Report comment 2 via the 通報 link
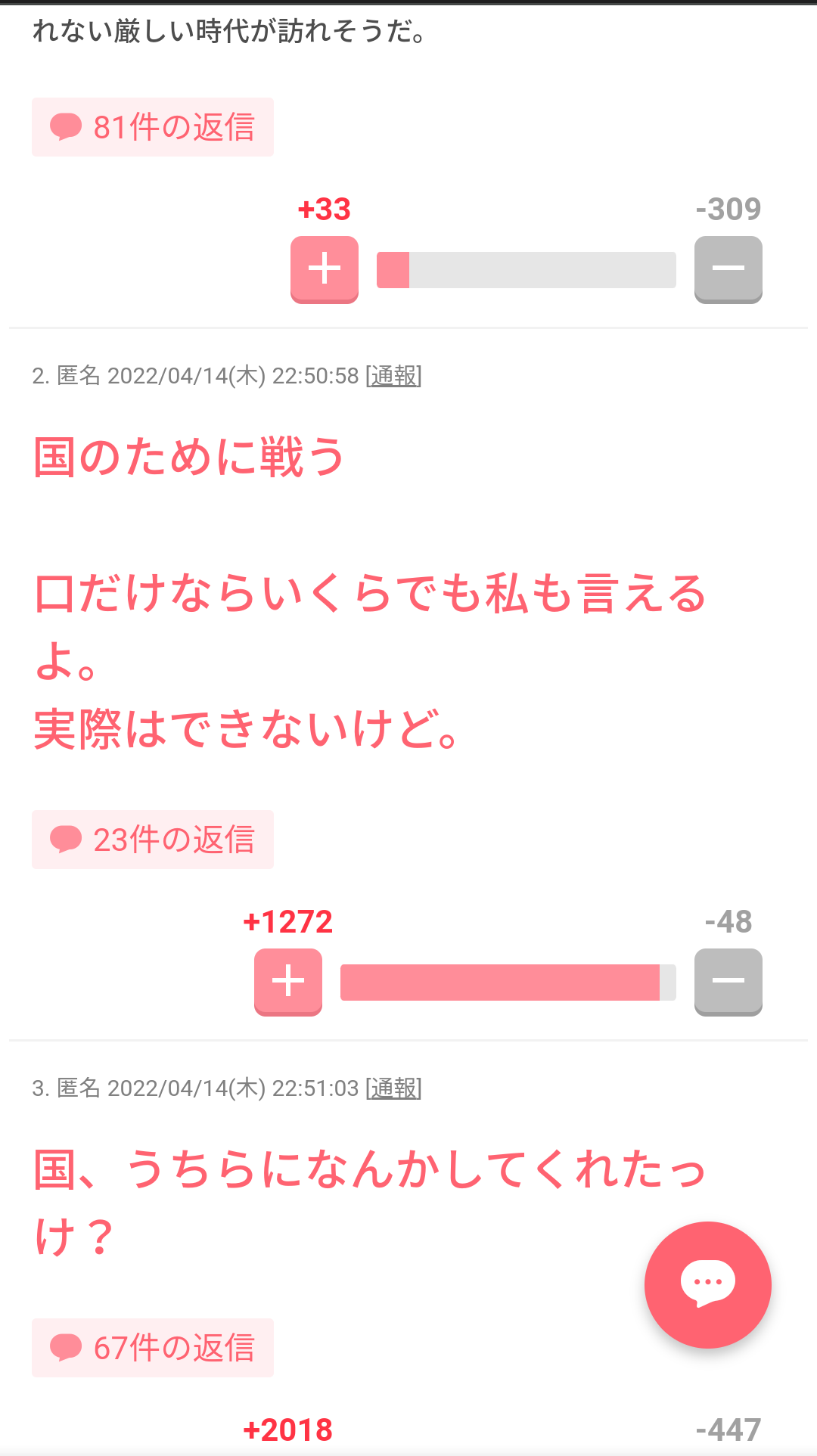 [393, 376]
